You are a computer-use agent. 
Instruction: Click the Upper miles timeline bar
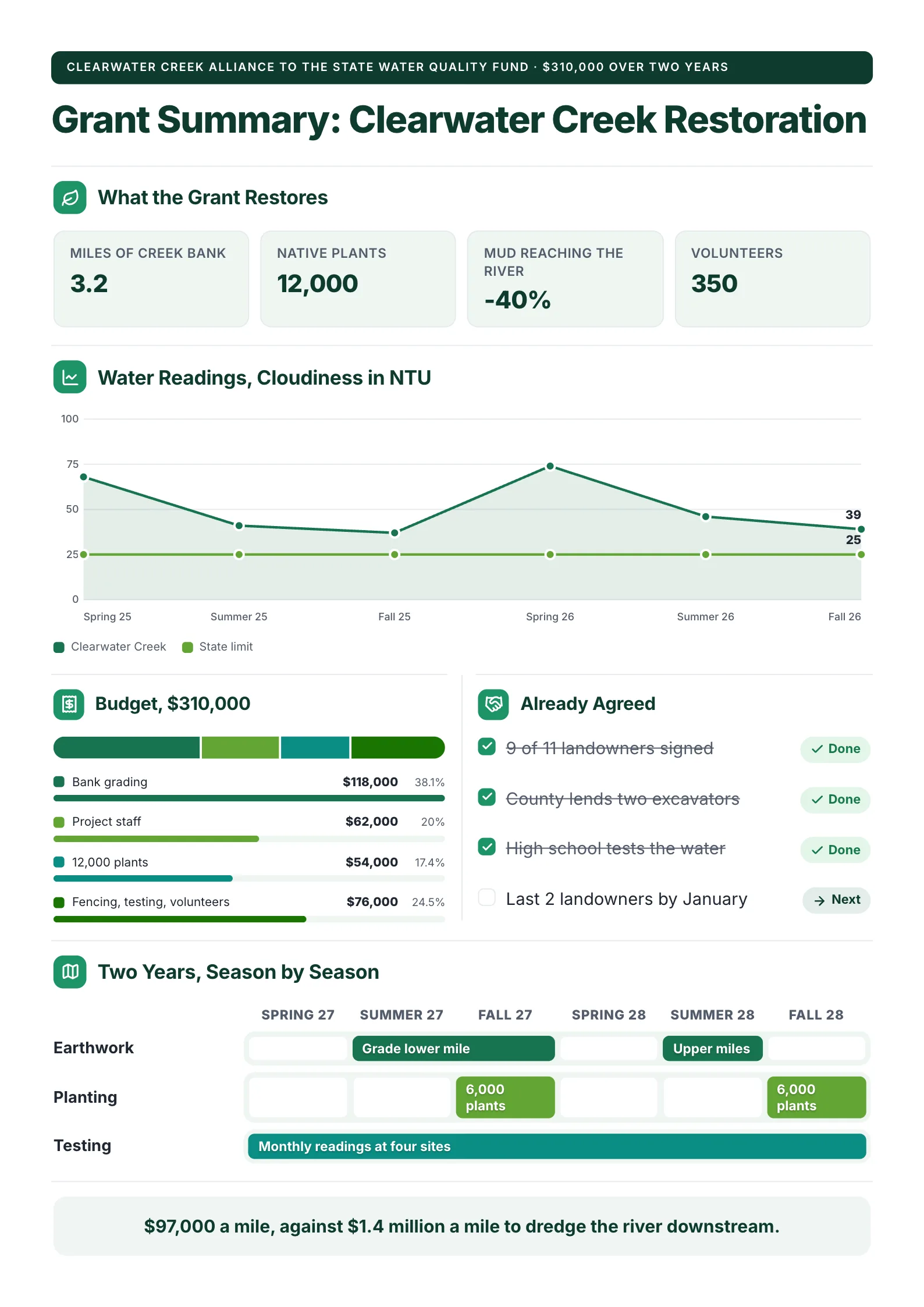point(712,1049)
